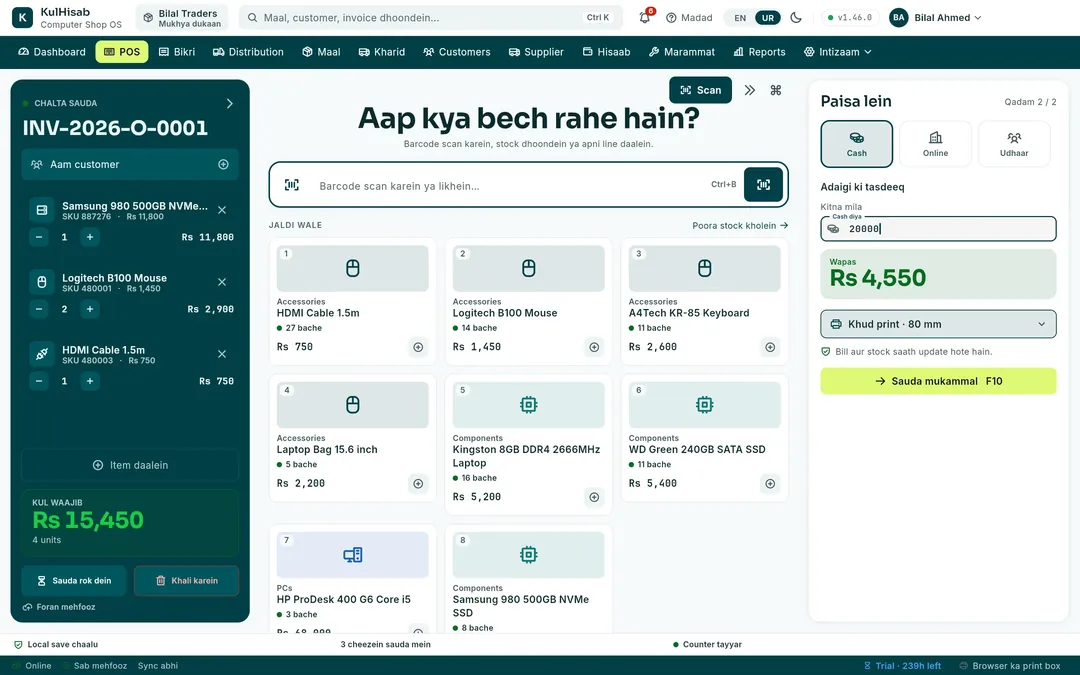Add Kingston 8GB DDR4 to sale
This screenshot has height=675, width=1080.
pyautogui.click(x=594, y=497)
